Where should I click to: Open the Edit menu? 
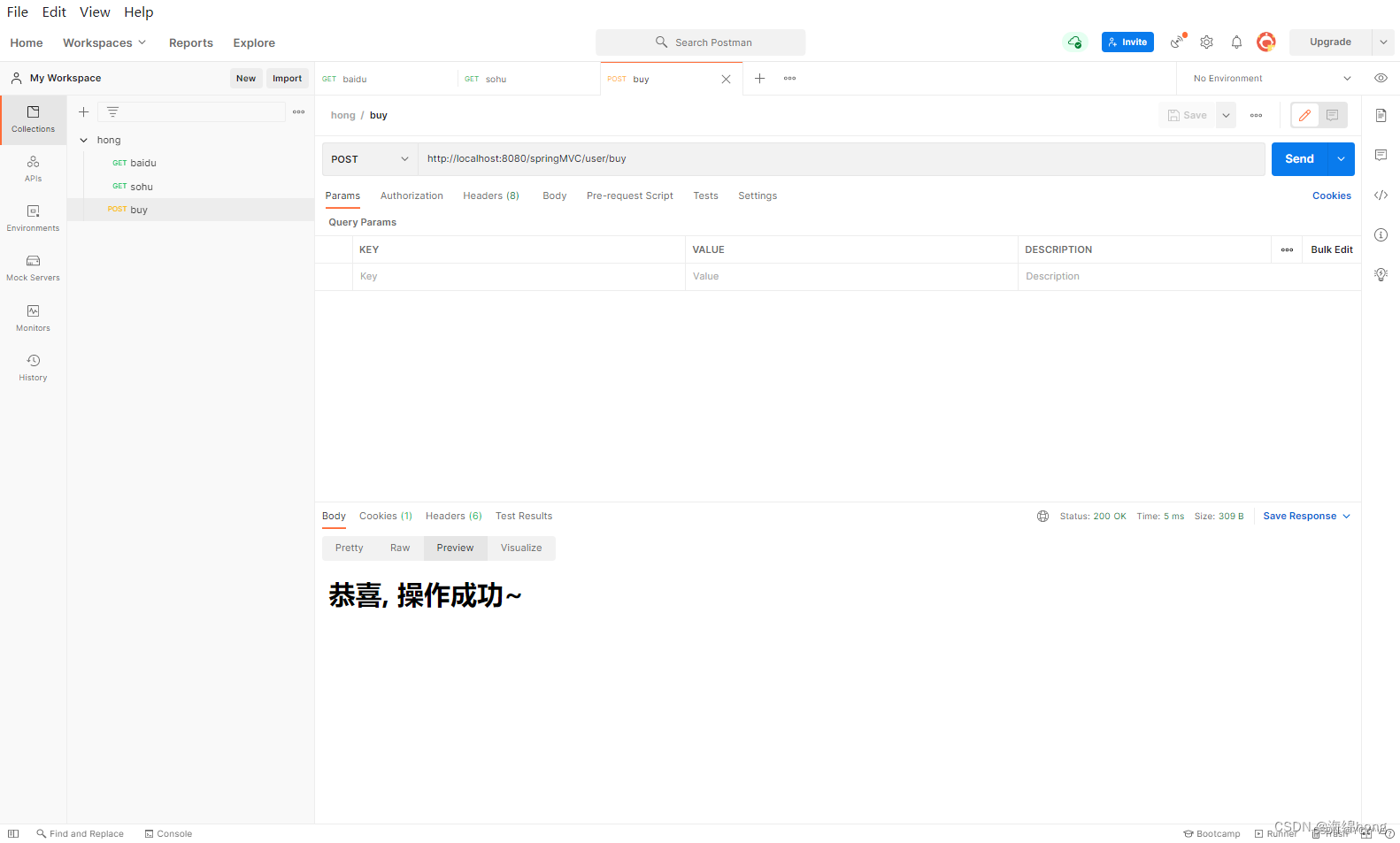(54, 11)
